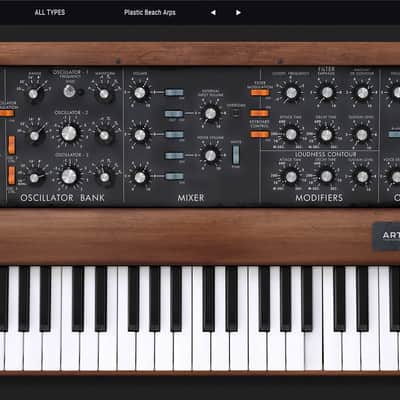Click the Loudness Contour Attack Time knob

pyautogui.click(x=291, y=177)
